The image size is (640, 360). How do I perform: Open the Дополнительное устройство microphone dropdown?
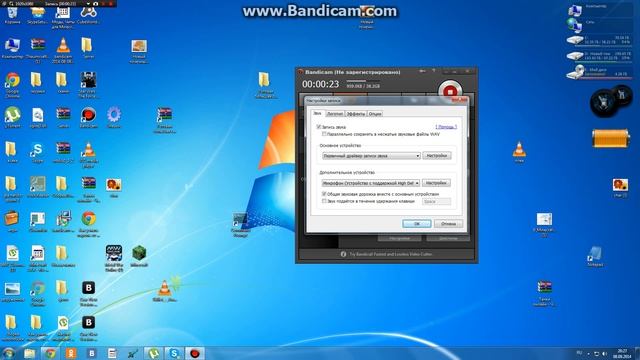point(371,183)
